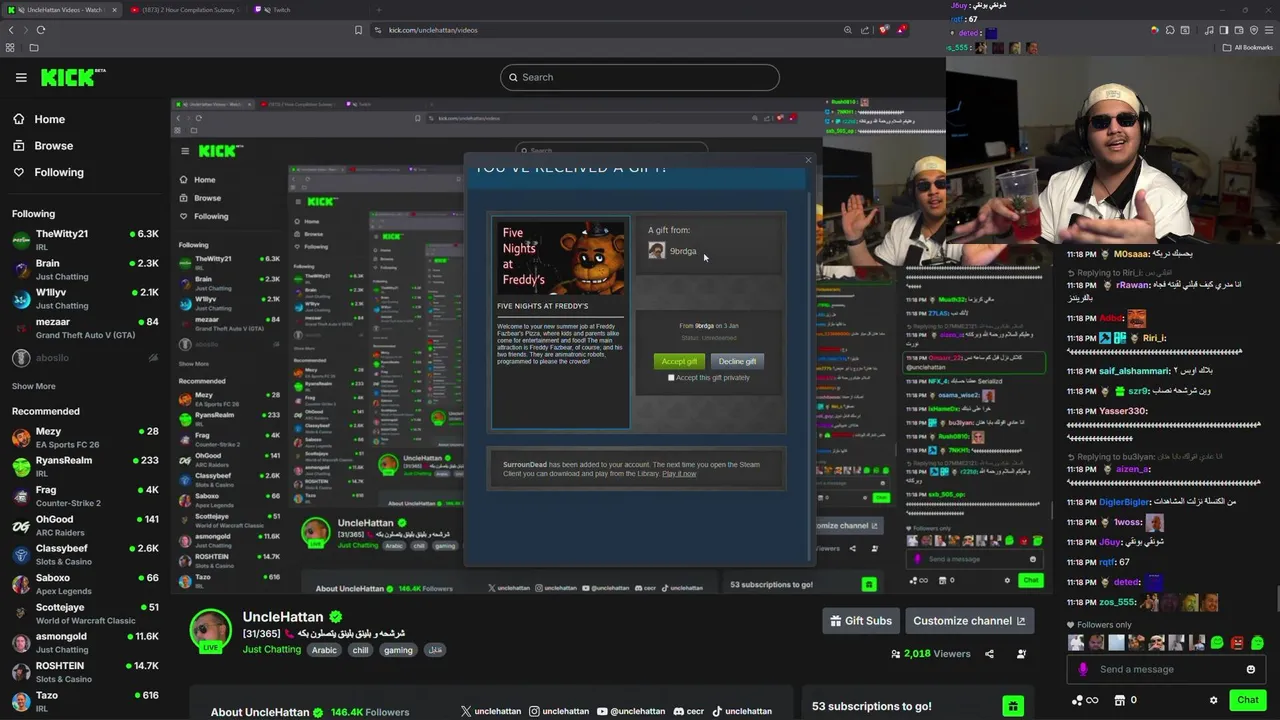Go to Home in sidebar
The width and height of the screenshot is (1280, 720).
point(38,119)
